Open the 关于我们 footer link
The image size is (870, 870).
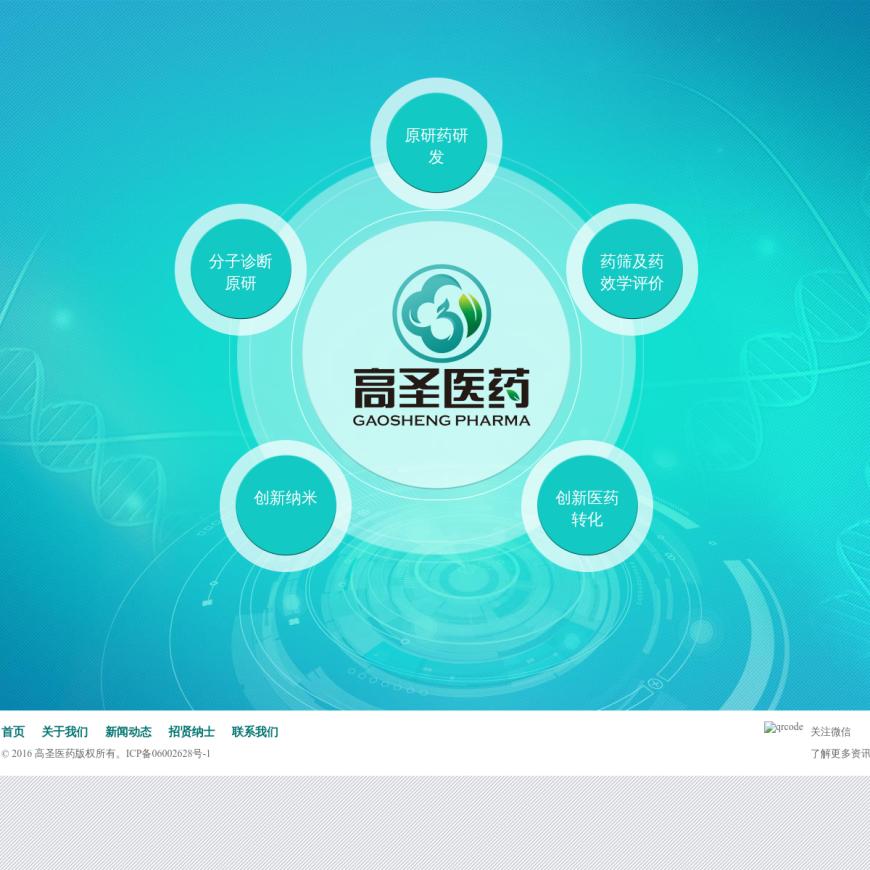[65, 732]
